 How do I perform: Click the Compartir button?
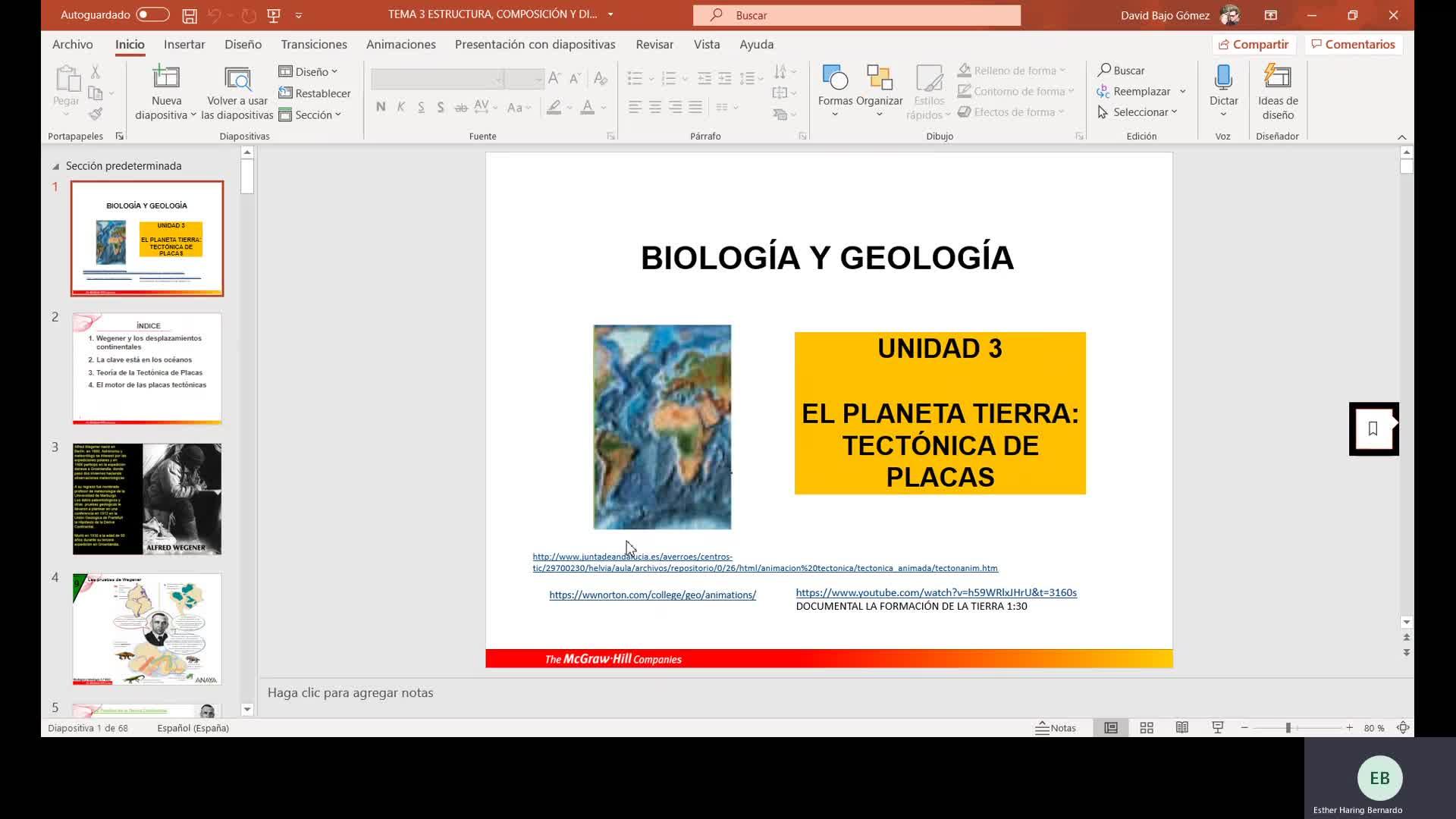[x=1254, y=45]
